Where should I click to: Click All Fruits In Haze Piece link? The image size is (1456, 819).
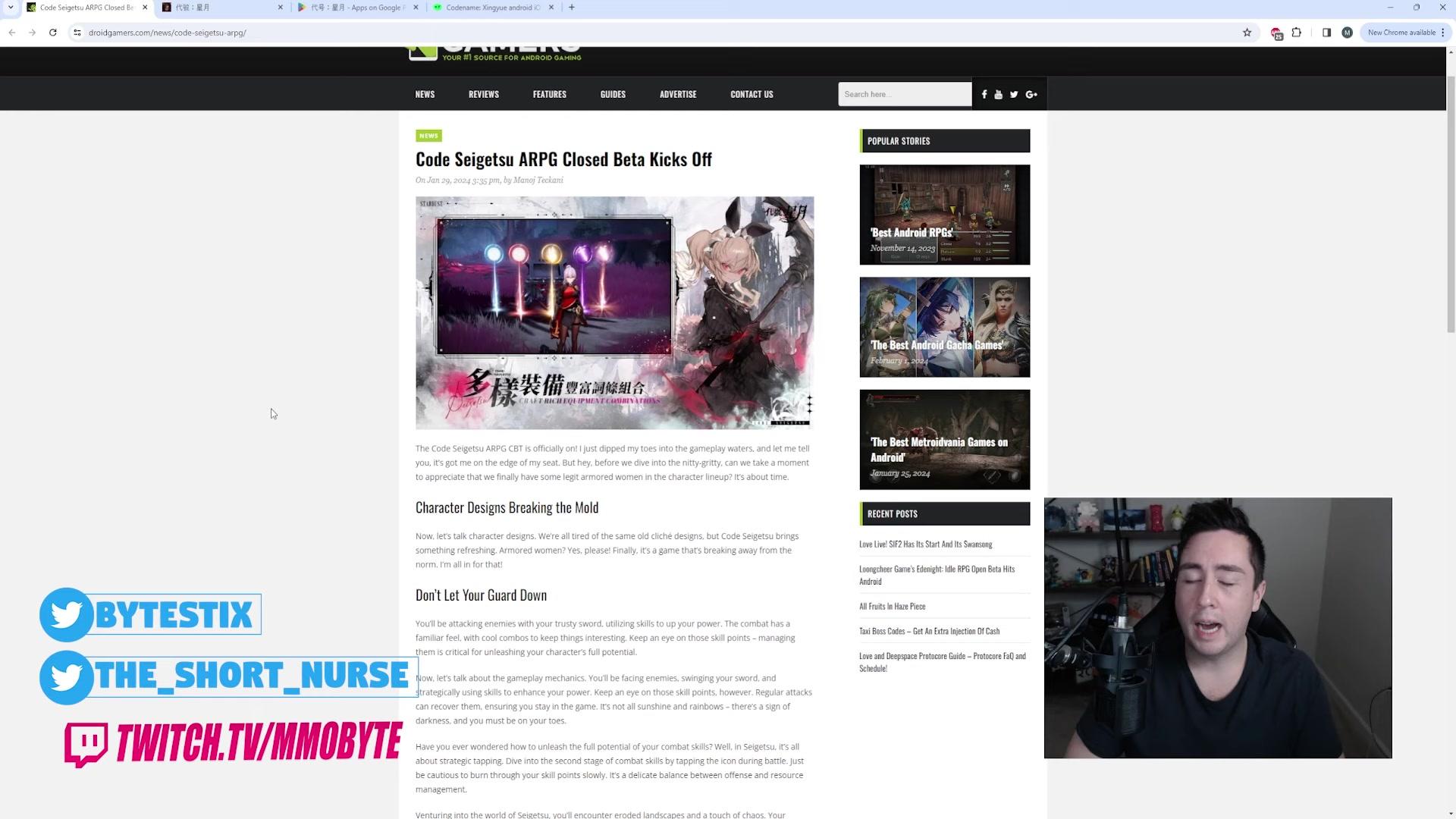click(893, 605)
